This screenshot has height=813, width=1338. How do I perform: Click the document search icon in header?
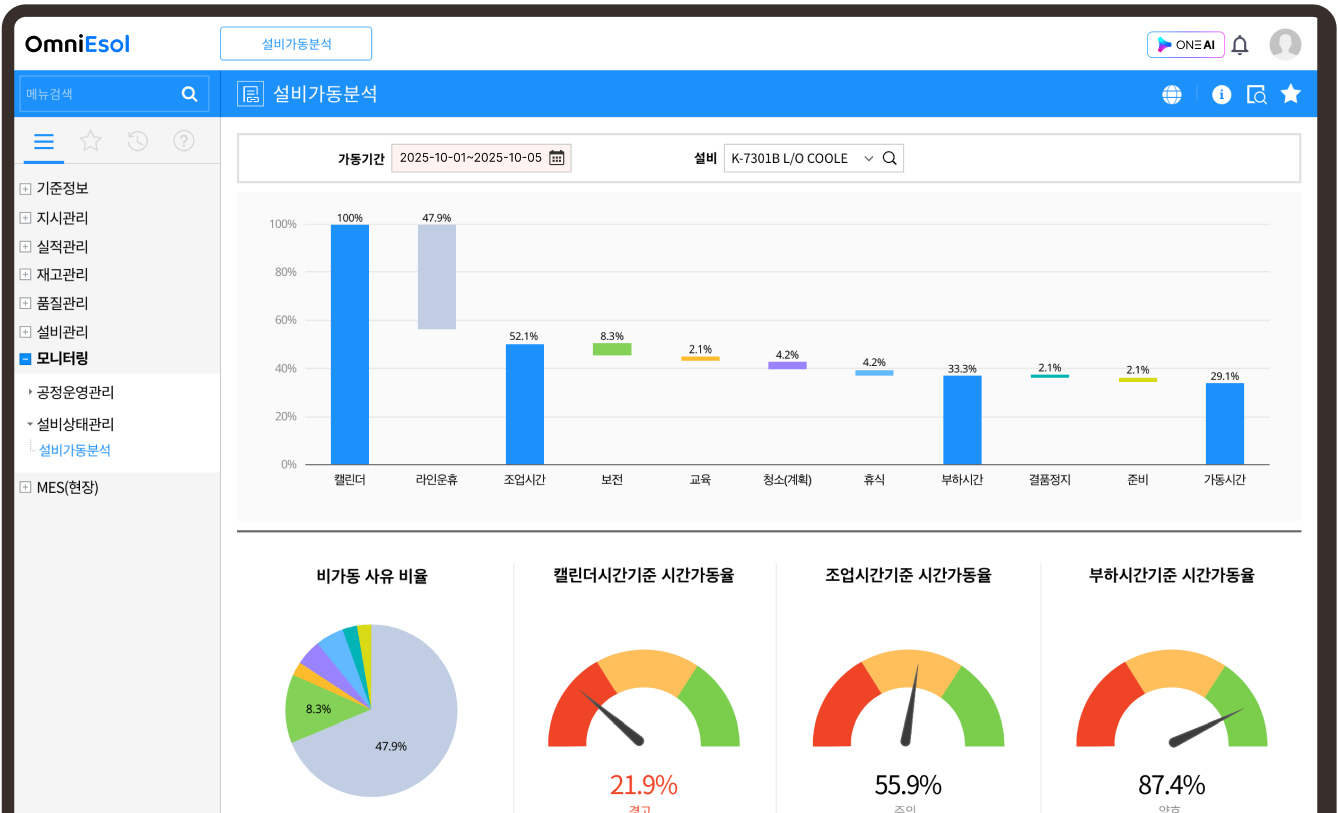1257,94
